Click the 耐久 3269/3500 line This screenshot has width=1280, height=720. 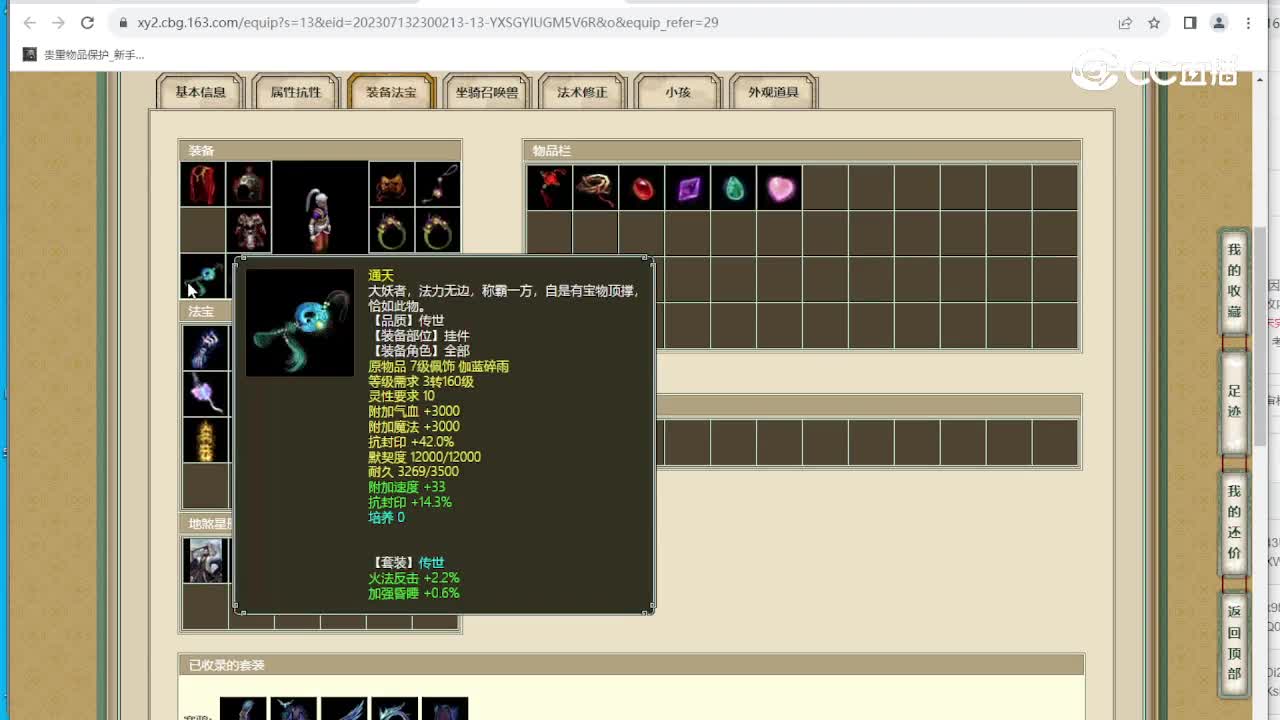click(413, 472)
